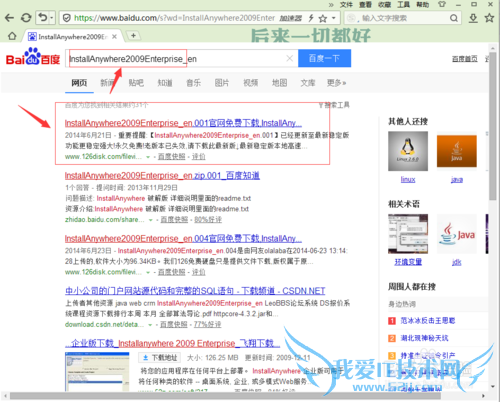
Task: Select the 音乐 search tab
Action: coord(193,83)
